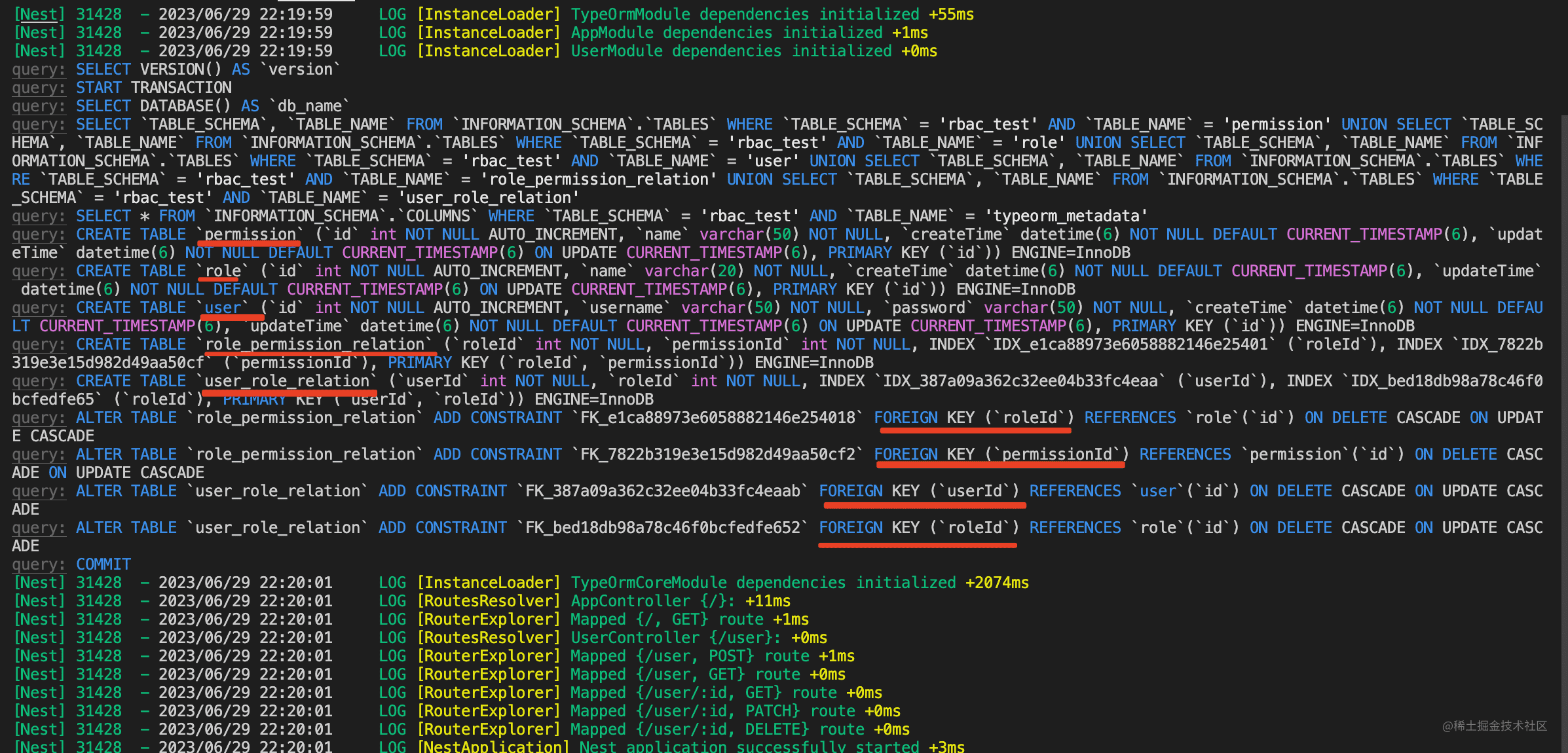Click the UserController {/user}: log entry
This screenshot has width=1568, height=753.
click(675, 638)
